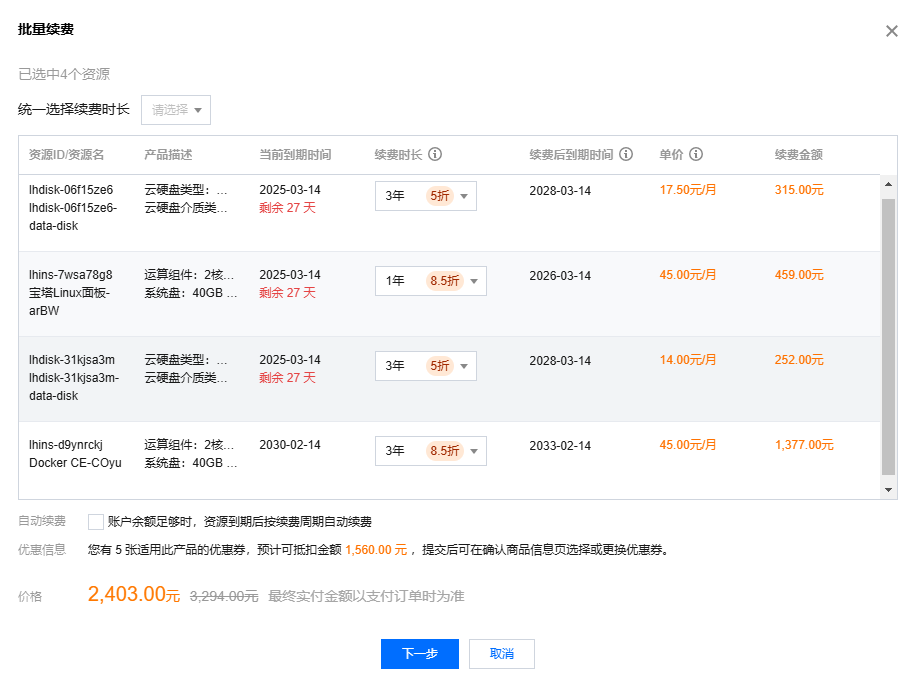Open renewal duration dropdown for lhdisk-06f15ze6
Image resolution: width=915 pixels, height=688 pixels.
[x=426, y=196]
